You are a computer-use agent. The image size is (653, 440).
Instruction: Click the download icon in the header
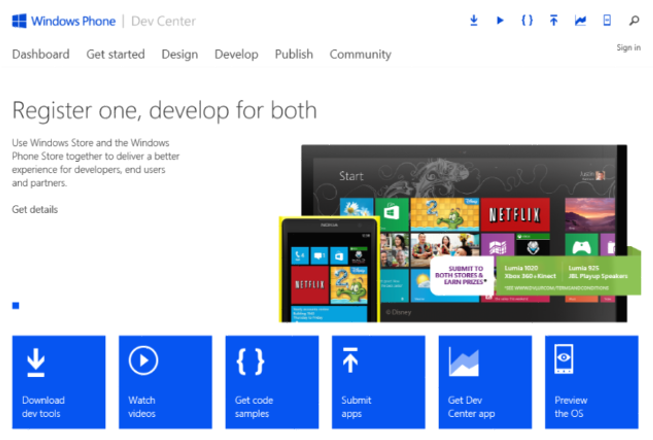[474, 20]
